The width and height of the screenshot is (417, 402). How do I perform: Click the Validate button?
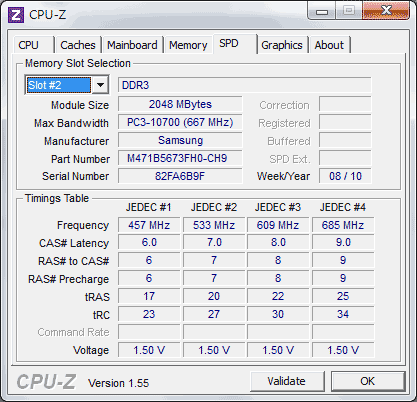coord(287,381)
